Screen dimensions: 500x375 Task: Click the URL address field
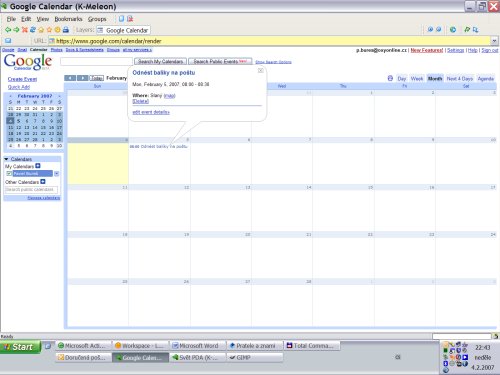[270, 41]
